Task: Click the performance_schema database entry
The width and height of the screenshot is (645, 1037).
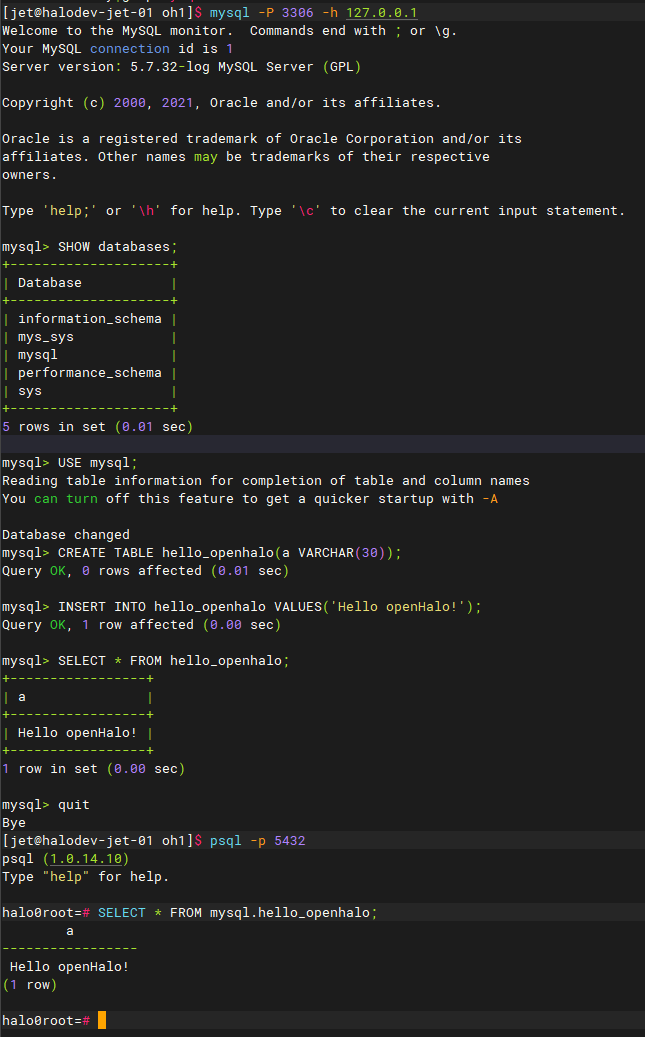Action: 89,373
